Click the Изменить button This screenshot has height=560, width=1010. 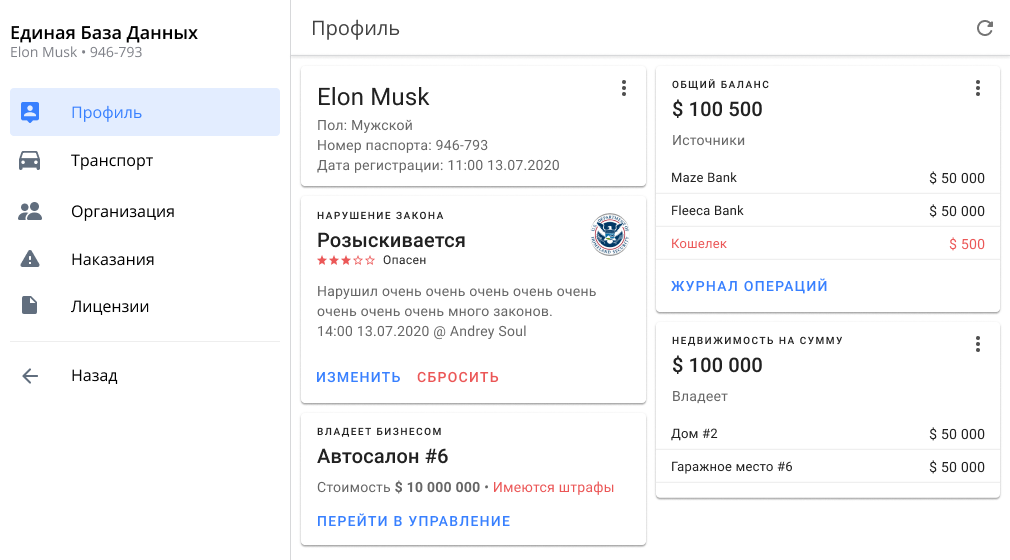click(359, 377)
